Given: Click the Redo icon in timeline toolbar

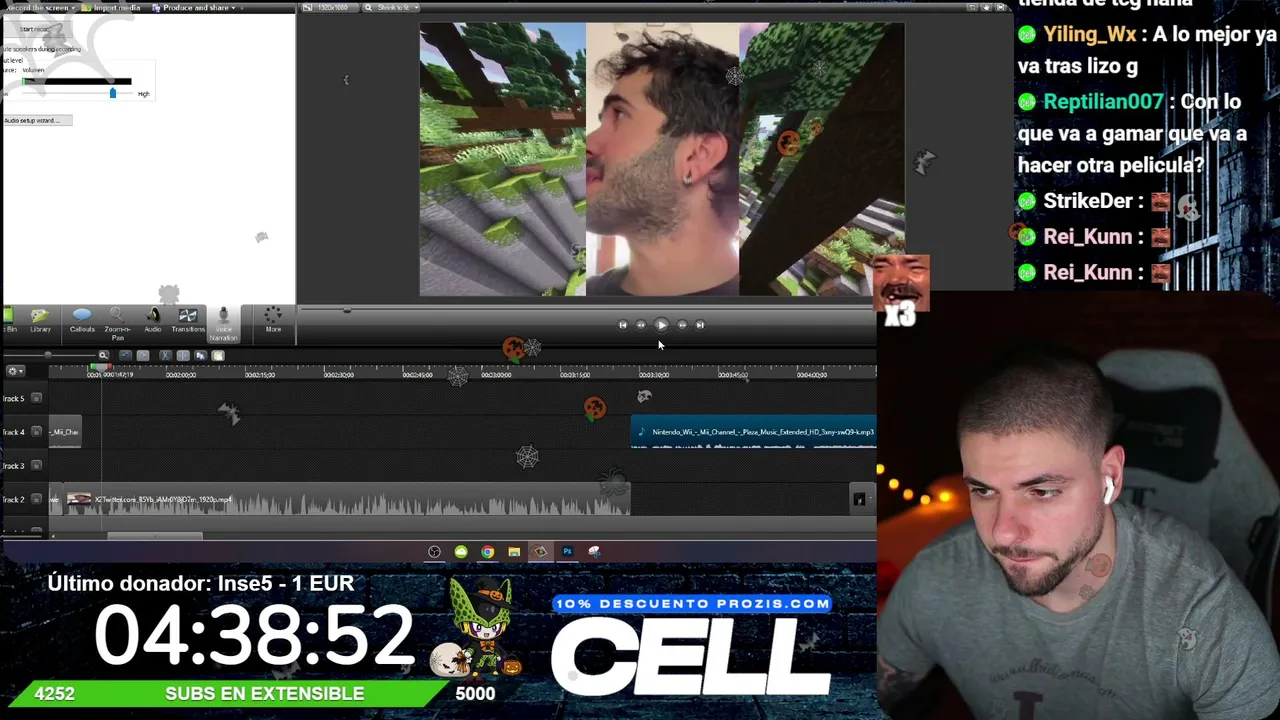Looking at the screenshot, I should tap(143, 355).
